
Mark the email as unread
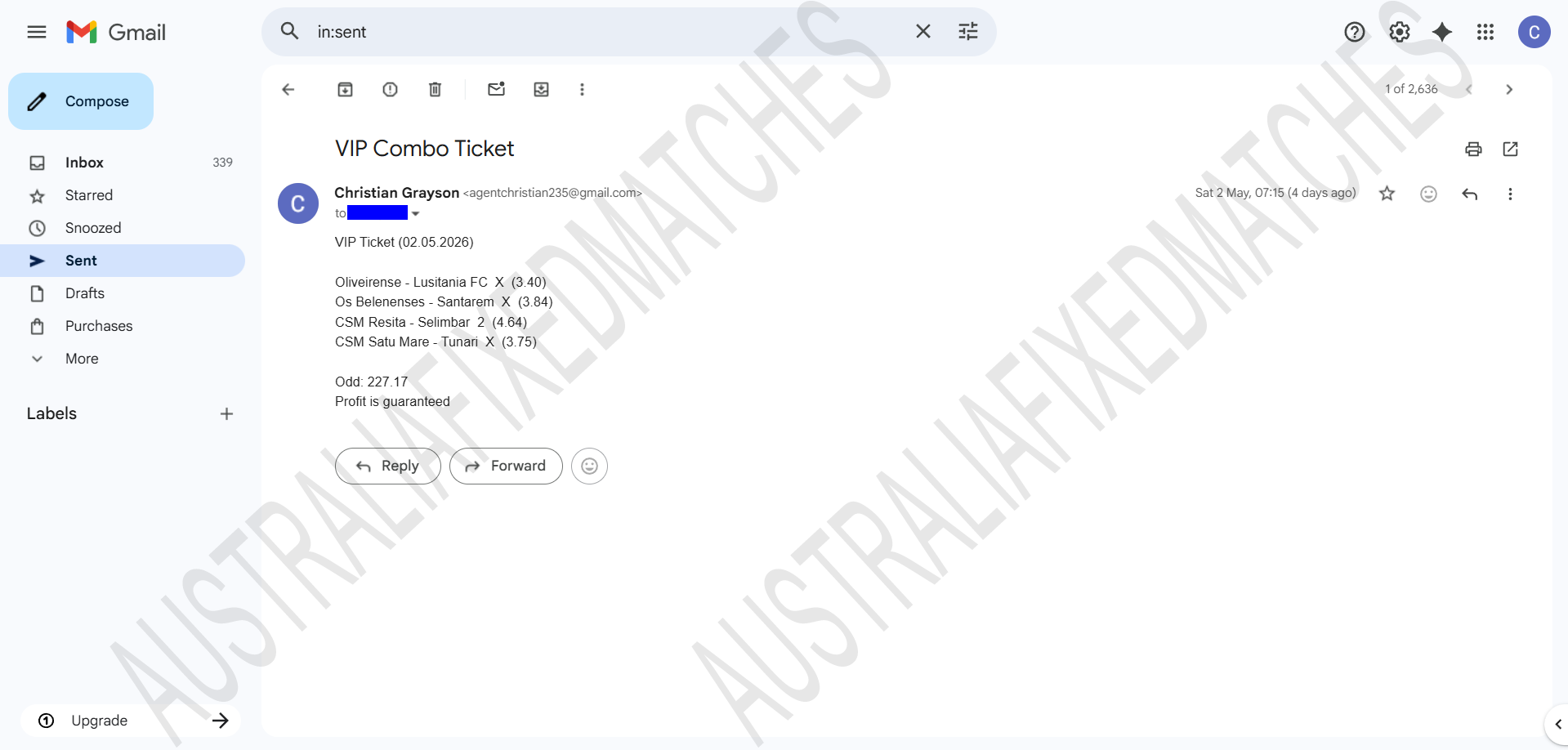point(496,89)
